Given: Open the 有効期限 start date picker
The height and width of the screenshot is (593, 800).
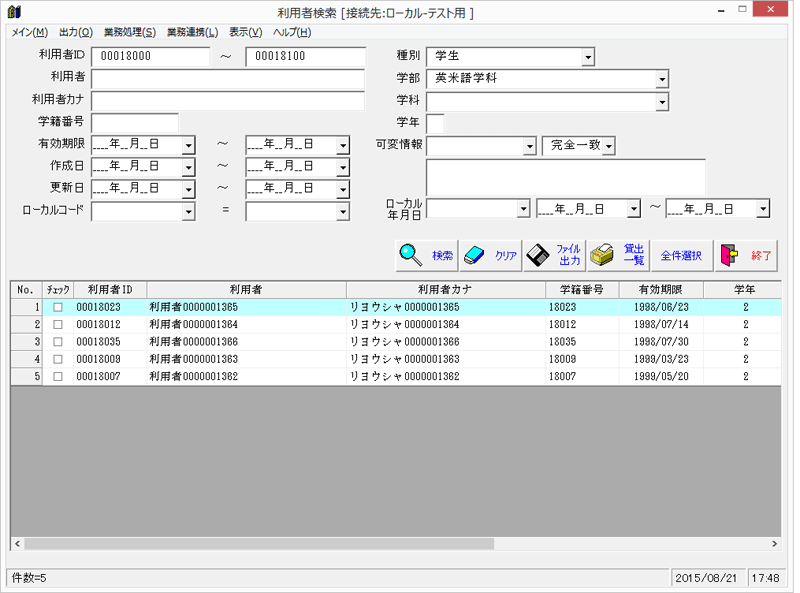Looking at the screenshot, I should [188, 145].
